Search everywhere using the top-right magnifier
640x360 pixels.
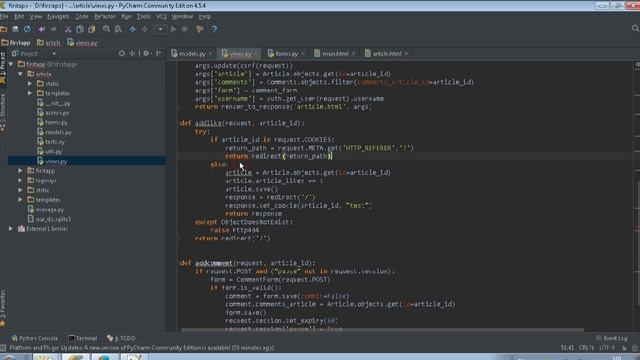(635, 28)
